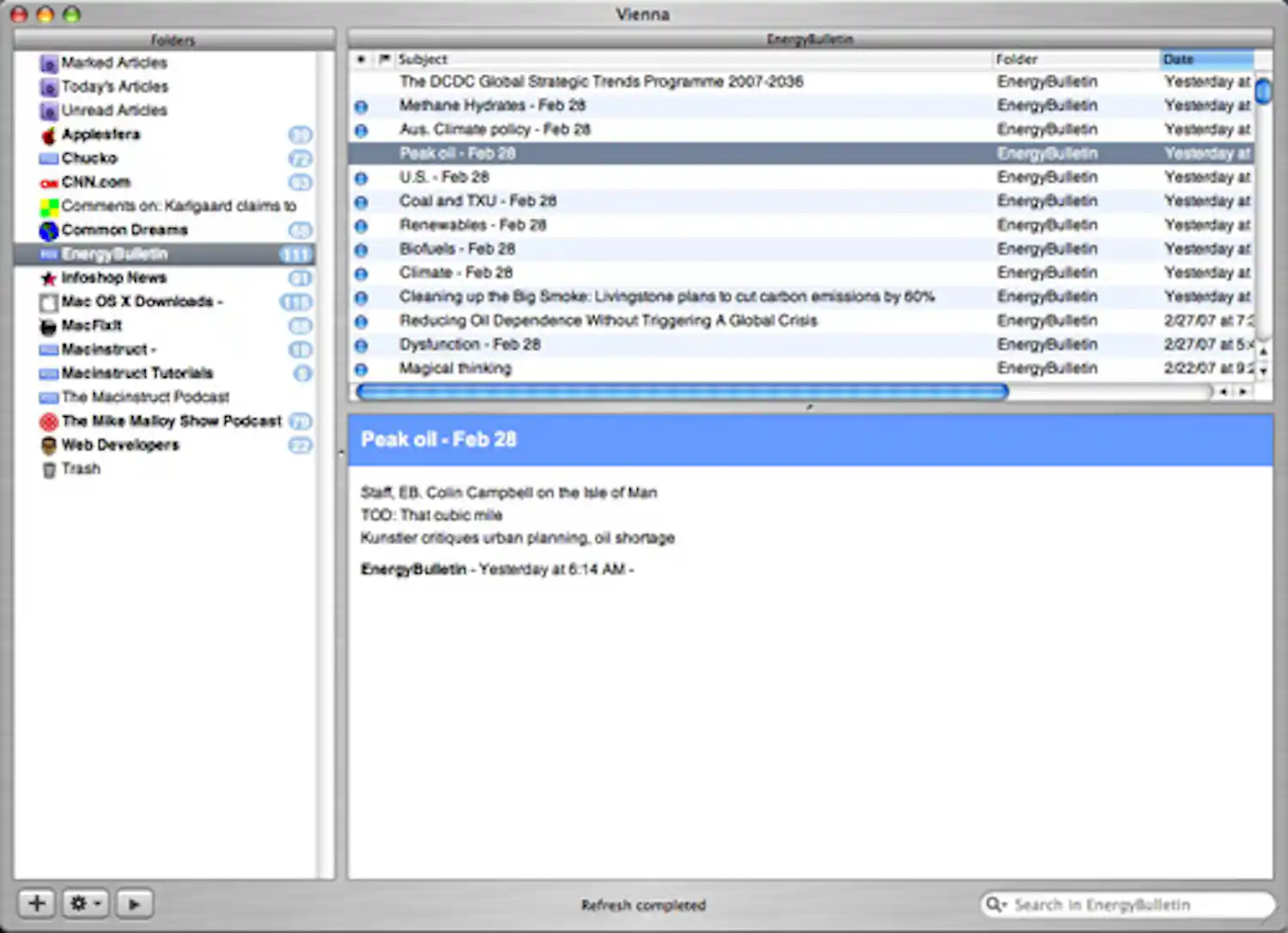Click the Trash icon in the folder list

49,468
